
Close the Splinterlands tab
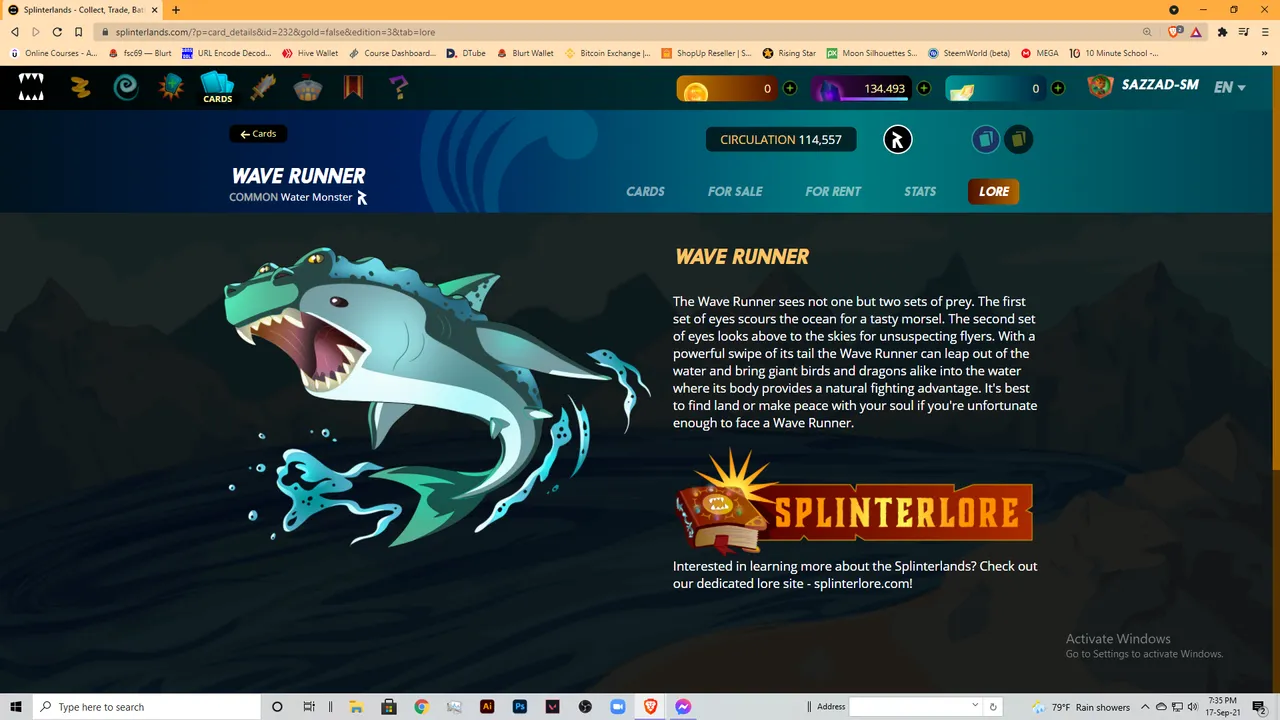155,10
